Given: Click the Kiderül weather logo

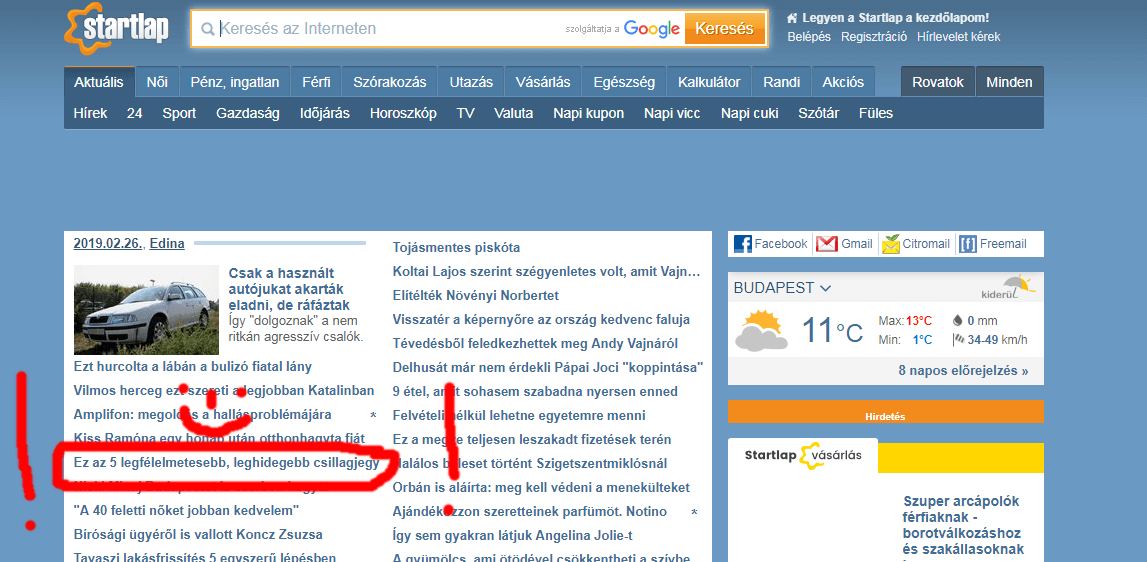Looking at the screenshot, I should point(1007,288).
